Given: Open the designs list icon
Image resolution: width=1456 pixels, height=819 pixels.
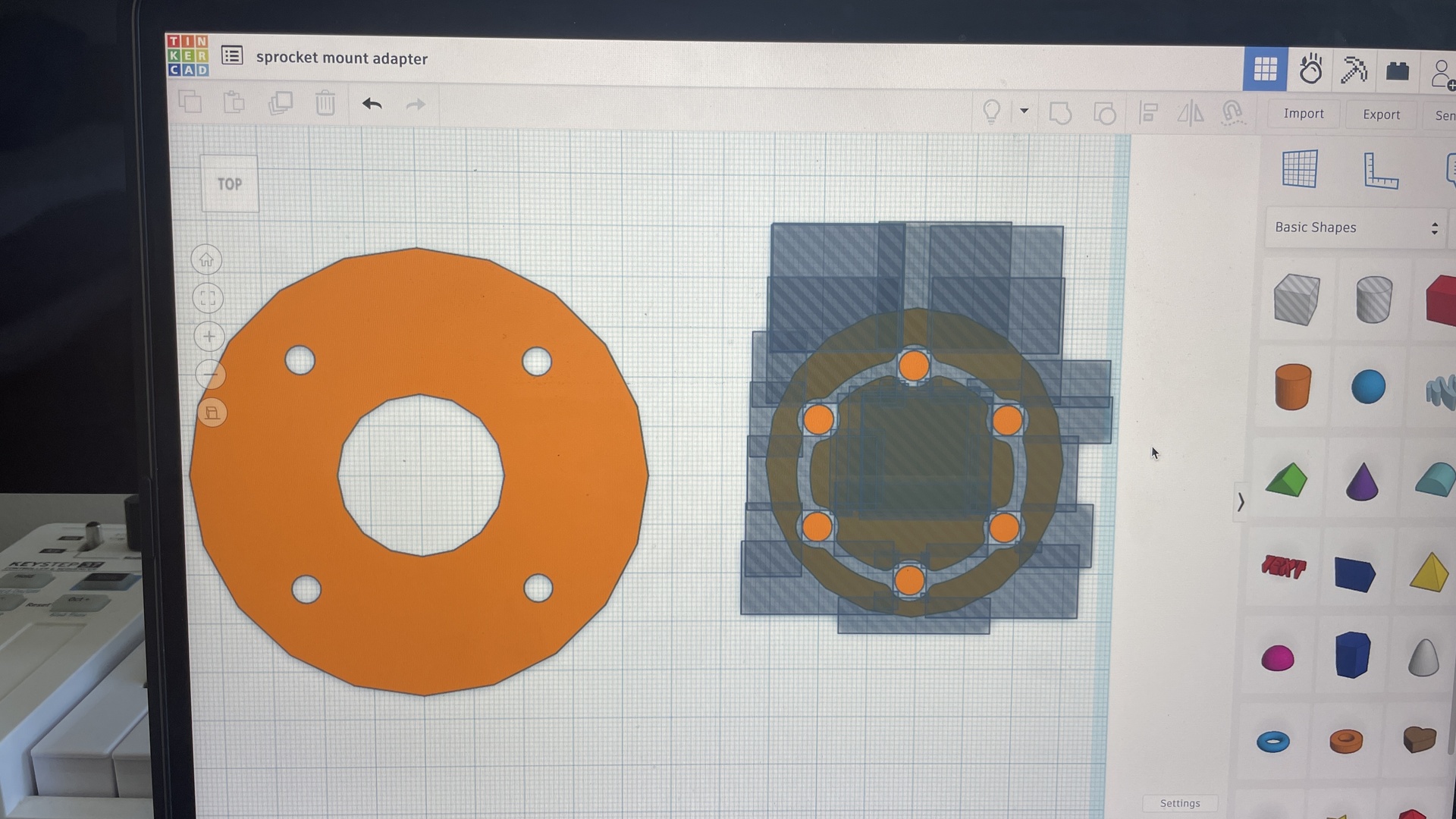Looking at the screenshot, I should point(232,55).
